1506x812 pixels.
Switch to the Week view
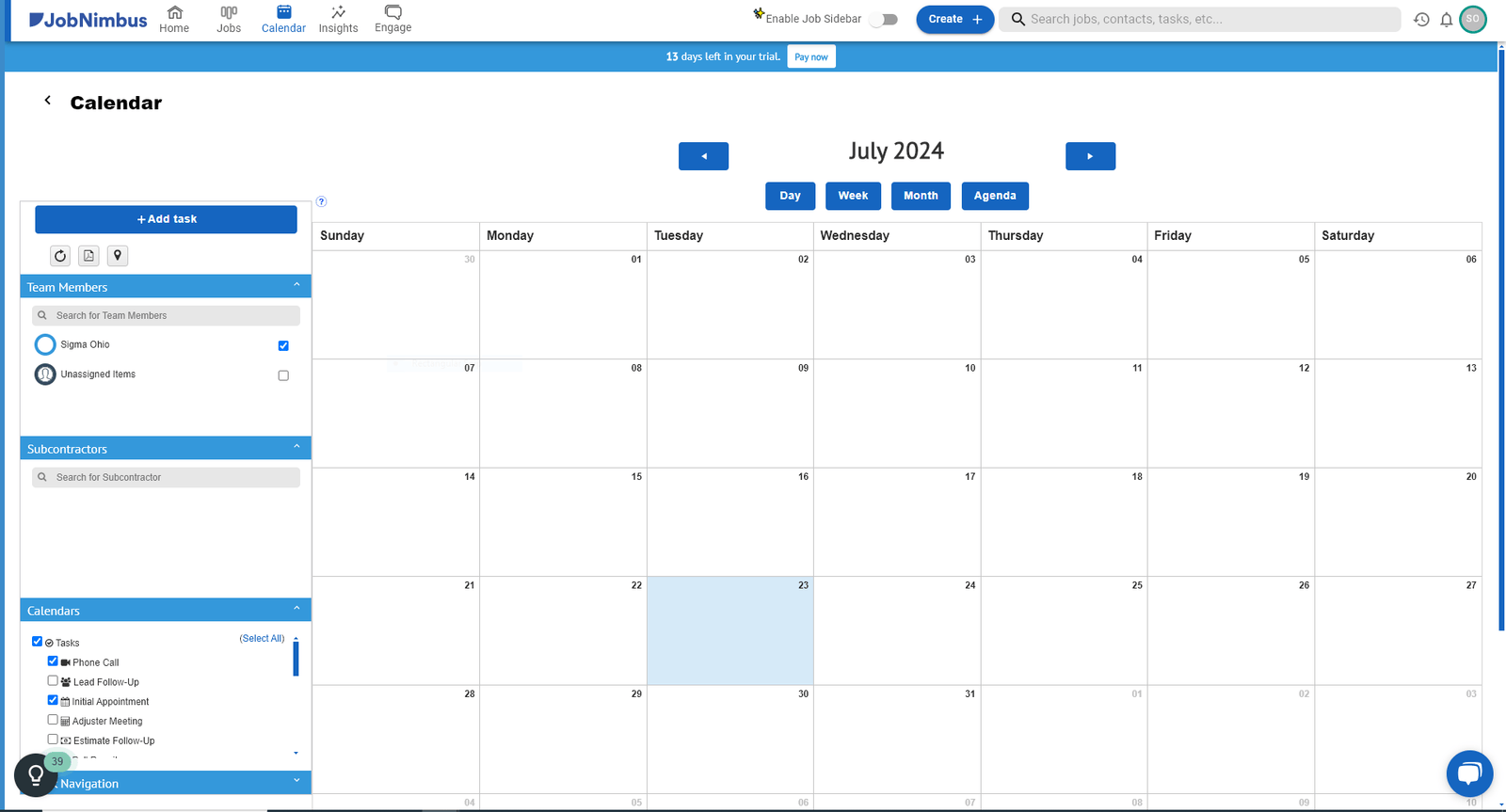click(x=853, y=196)
